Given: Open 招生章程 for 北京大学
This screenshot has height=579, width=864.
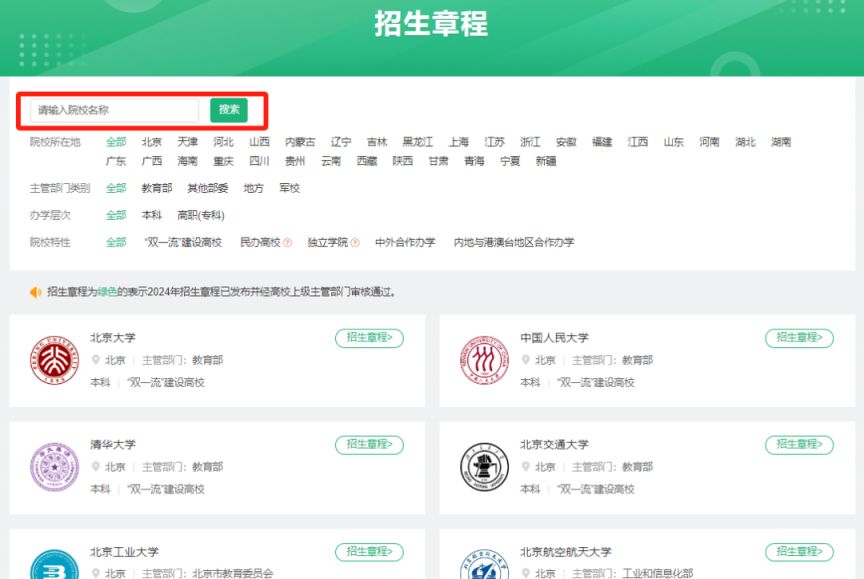Looking at the screenshot, I should tap(369, 338).
